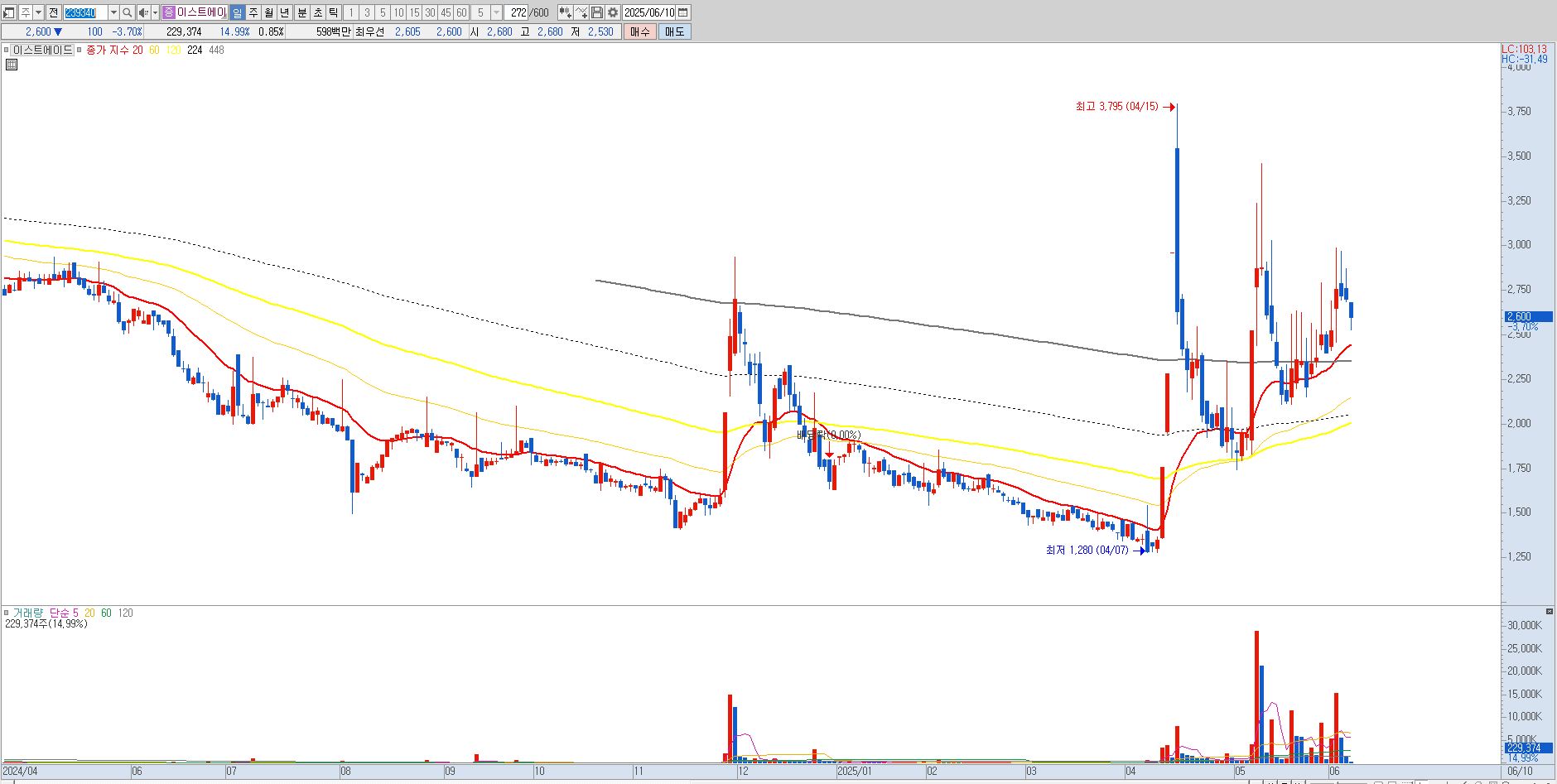The height and width of the screenshot is (784, 1557).
Task: Choose the 30 interval preset
Action: click(430, 12)
